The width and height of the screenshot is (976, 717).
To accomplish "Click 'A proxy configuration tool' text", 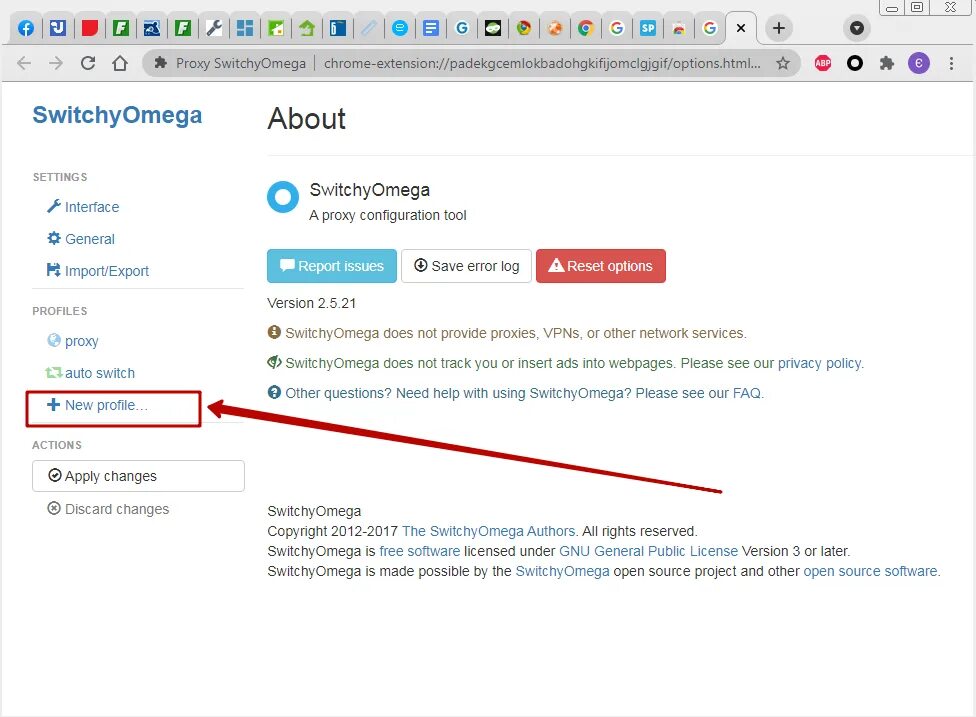I will point(388,215).
